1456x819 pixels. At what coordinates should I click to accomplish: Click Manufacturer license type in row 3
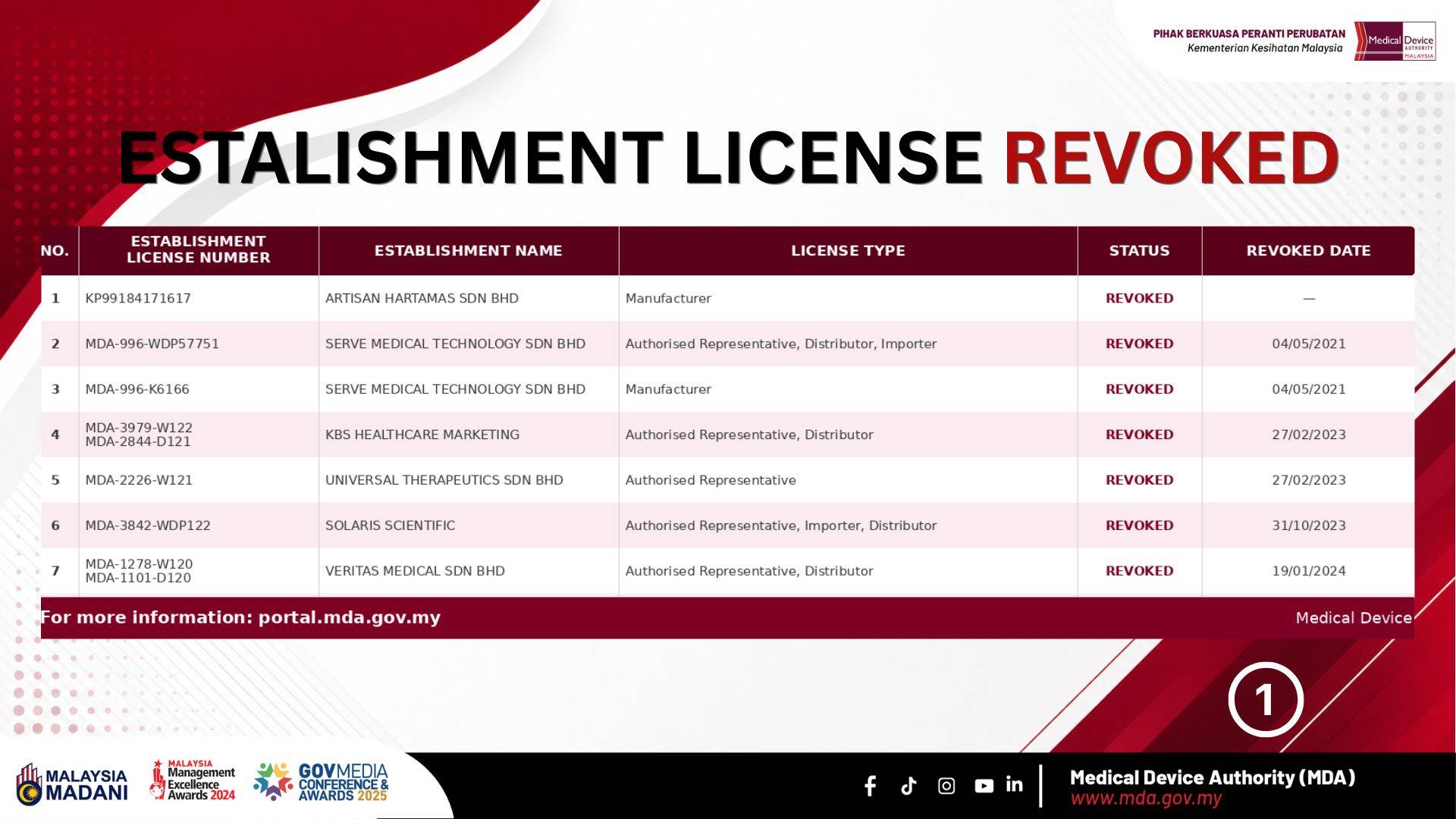[668, 389]
